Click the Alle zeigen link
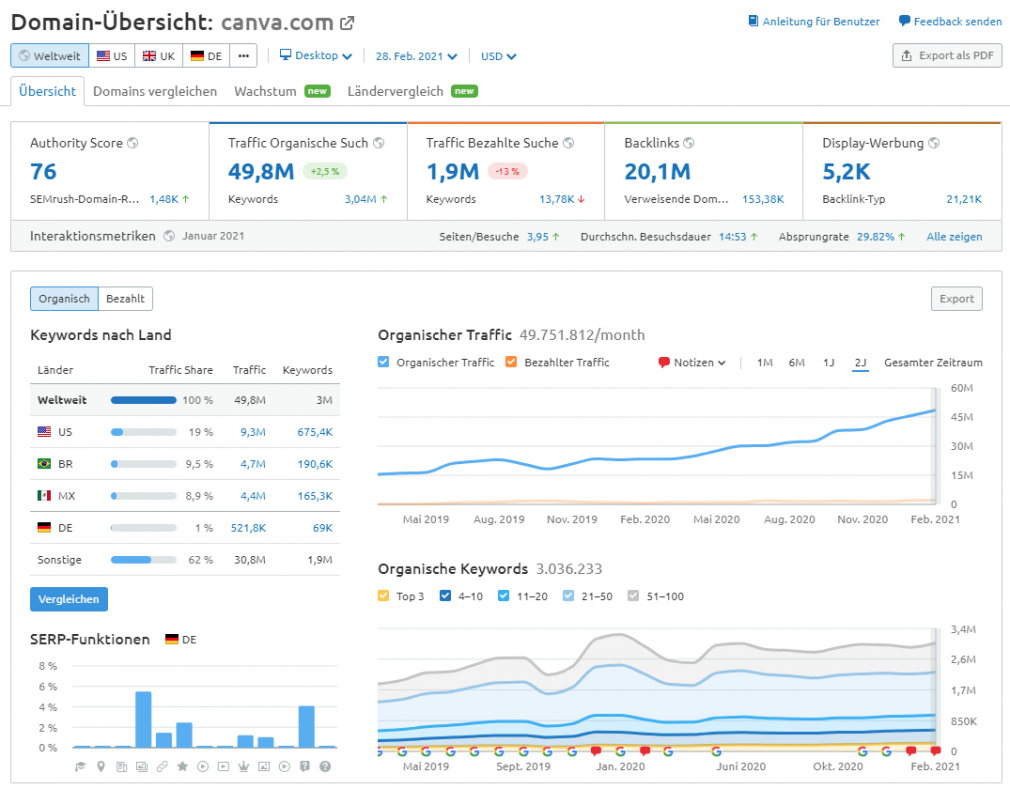Screen dimensions: 1010x789 pyautogui.click(x=954, y=236)
